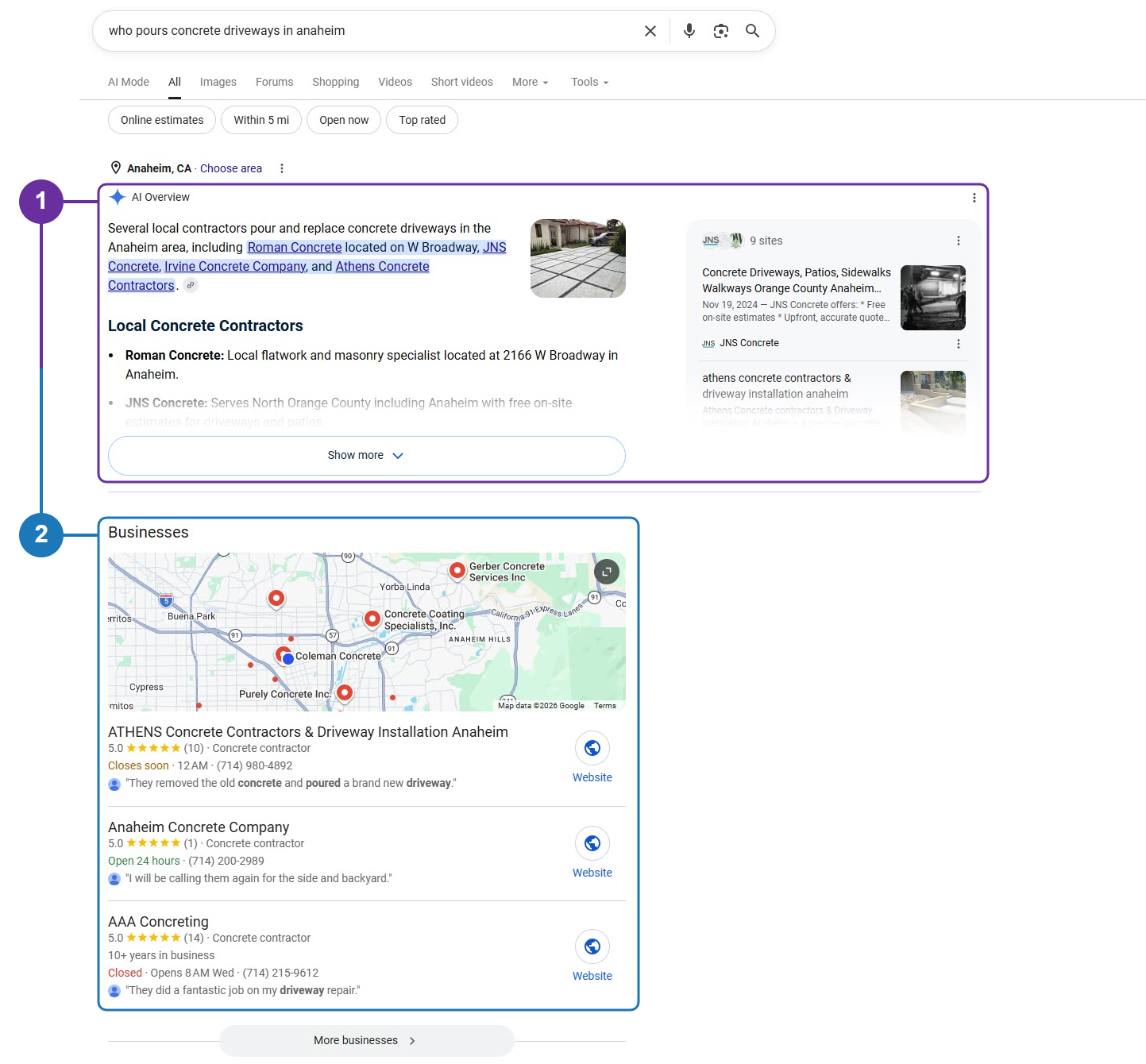Select the Purely Concrete Inc. map pin
The height and width of the screenshot is (1064, 1146).
[x=344, y=693]
